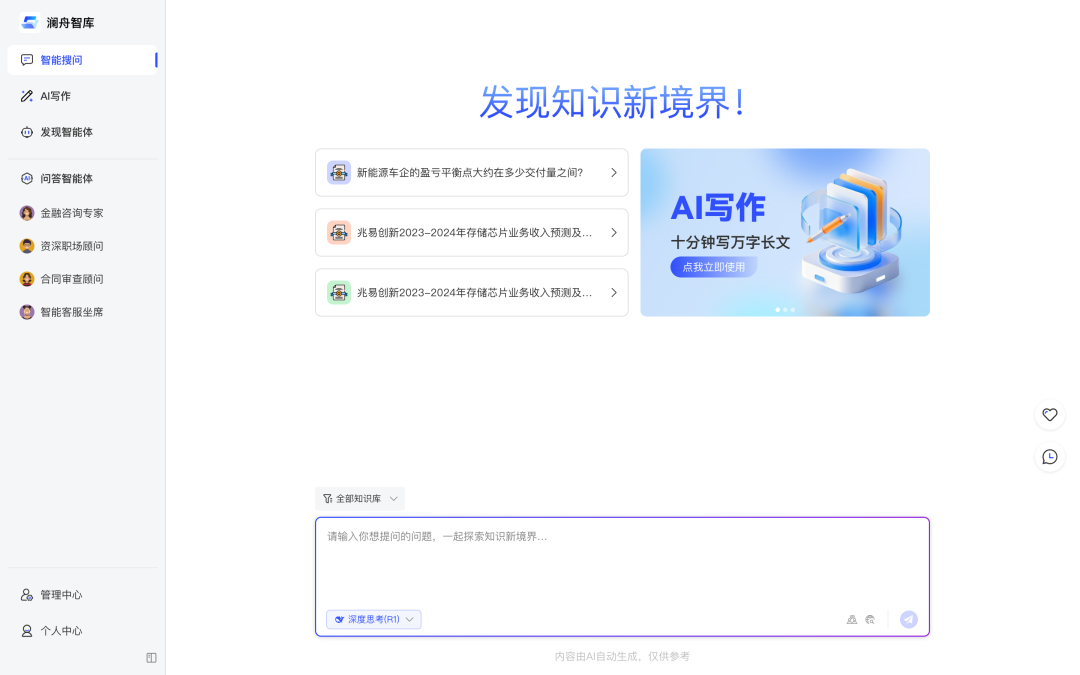Image resolution: width=1080 pixels, height=675 pixels.
Task: Click the 点我立即使用 banner button
Action: 713,267
